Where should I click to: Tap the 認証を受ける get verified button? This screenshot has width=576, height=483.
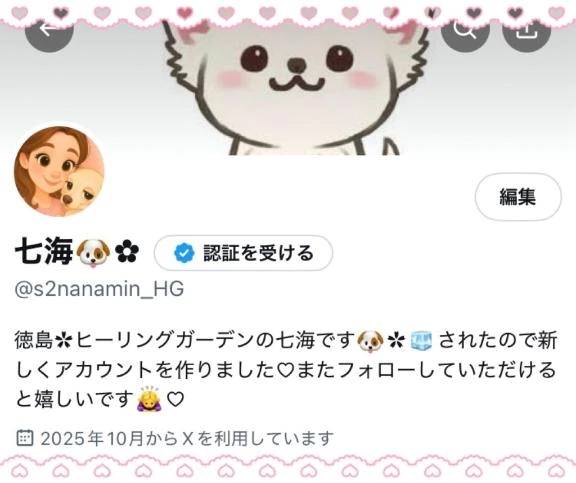(243, 253)
